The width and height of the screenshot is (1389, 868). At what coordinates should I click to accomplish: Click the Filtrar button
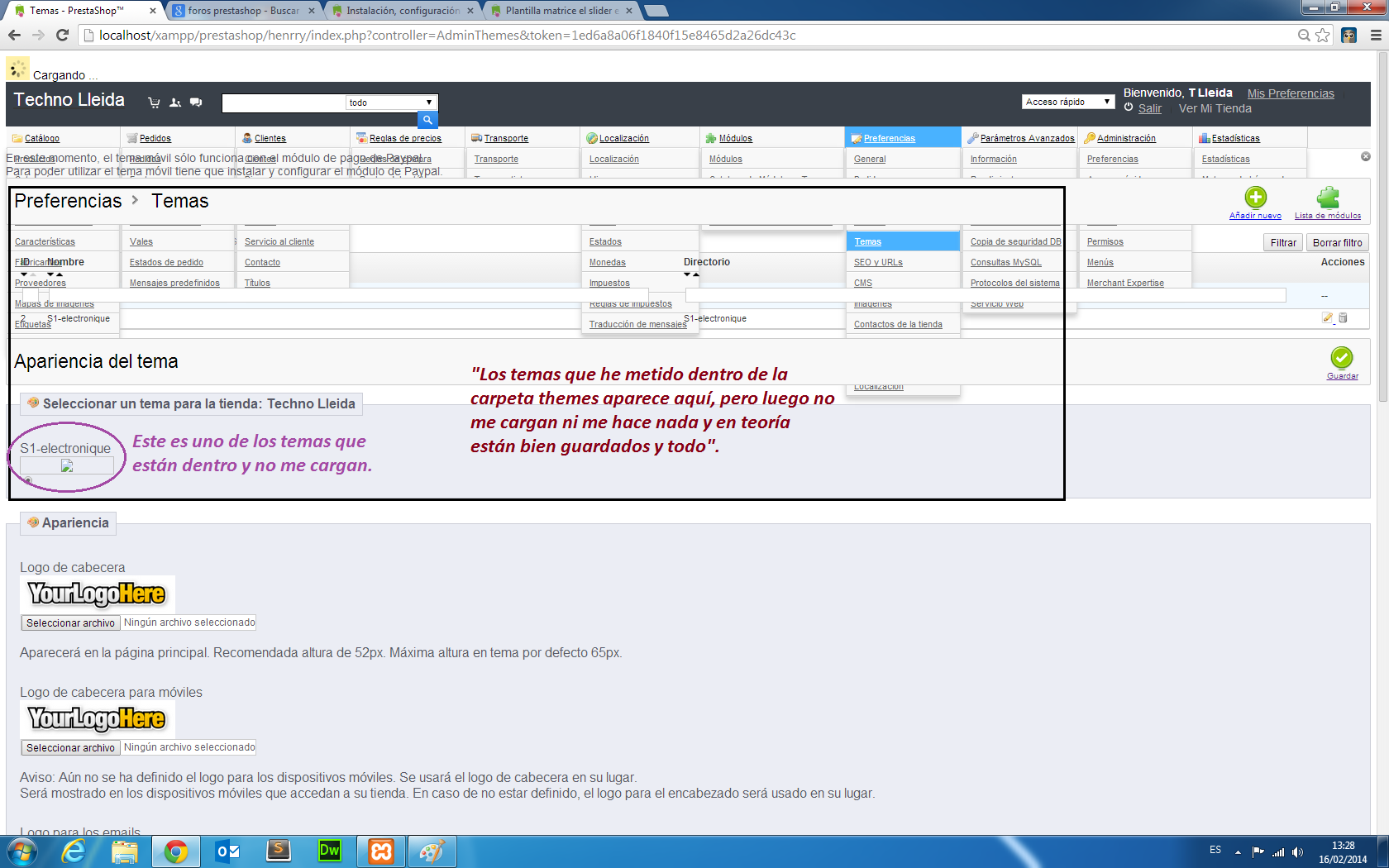pyautogui.click(x=1283, y=242)
